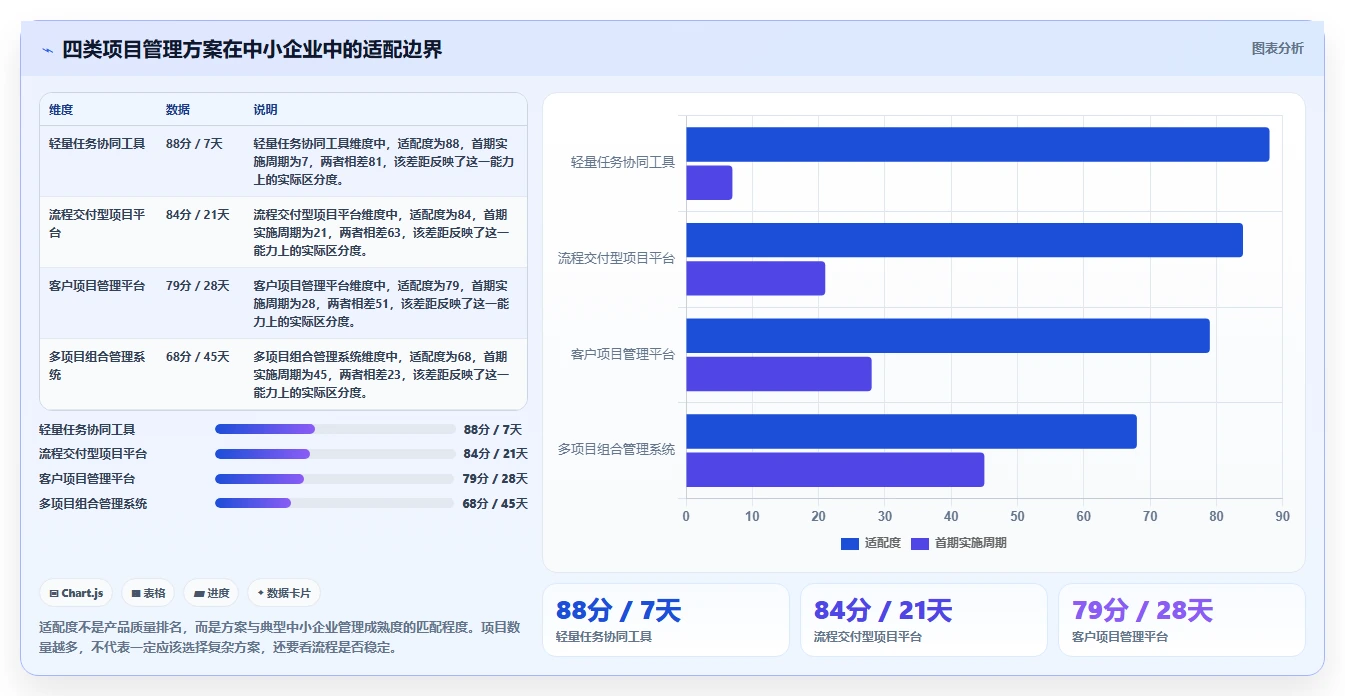Click the 适配度 bar for 轻量任务协同工具
This screenshot has width=1345, height=696.
point(977,144)
